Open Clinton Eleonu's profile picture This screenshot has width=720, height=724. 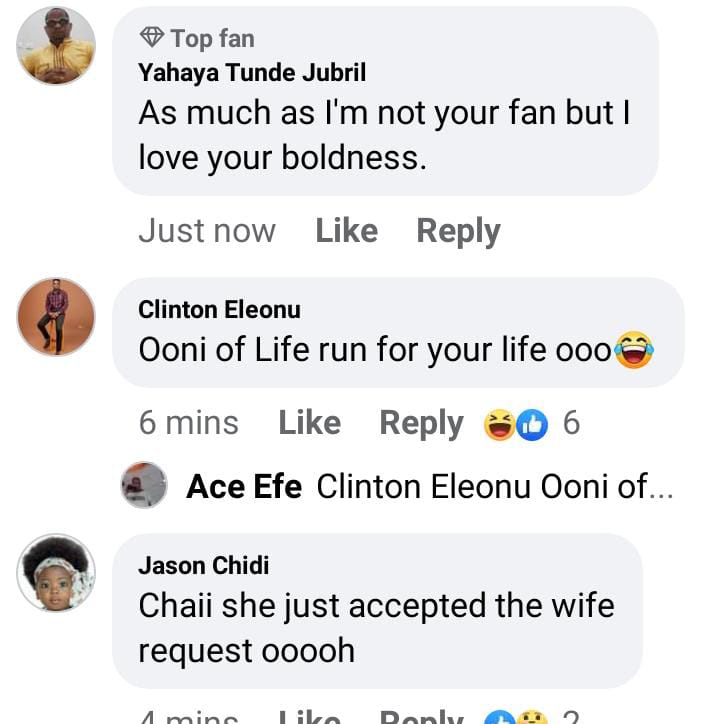coord(56,316)
